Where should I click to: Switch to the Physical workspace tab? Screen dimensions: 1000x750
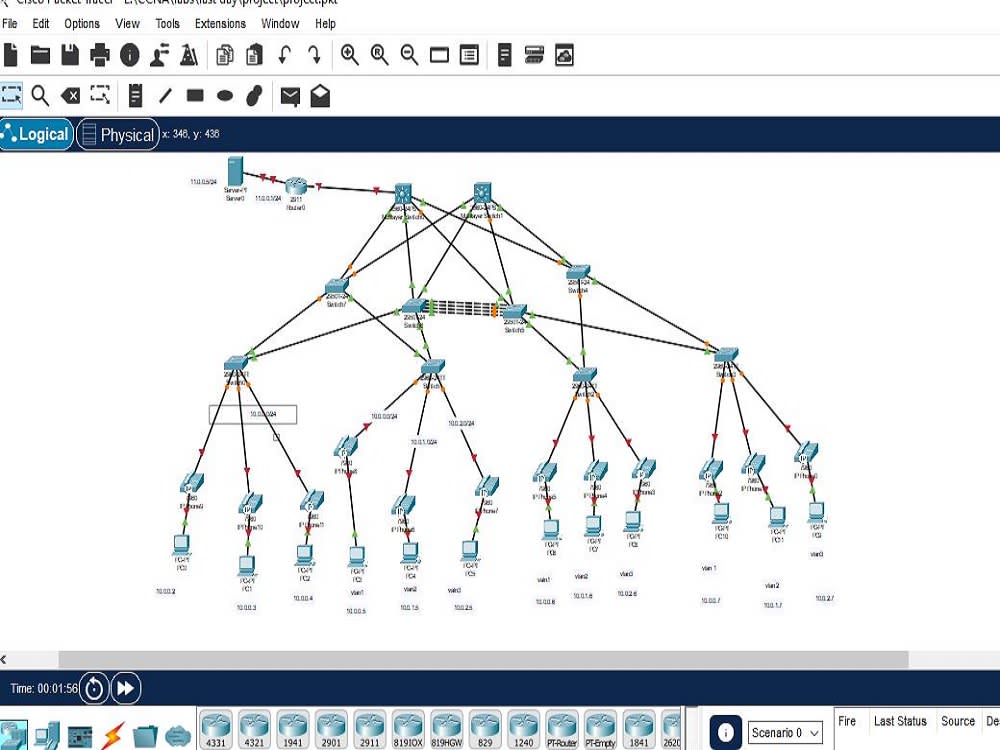point(118,134)
